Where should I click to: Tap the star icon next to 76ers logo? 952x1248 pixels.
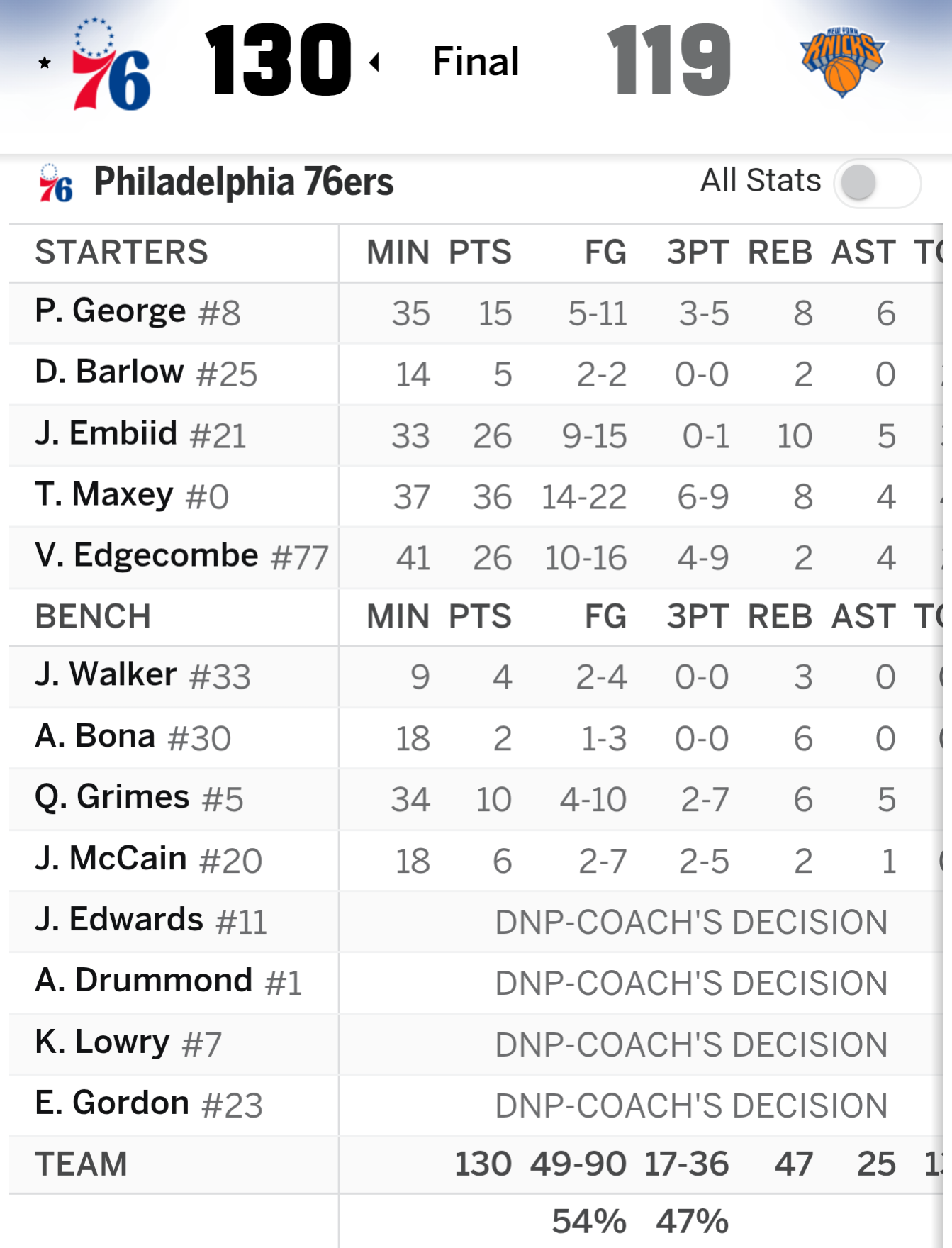[x=45, y=63]
